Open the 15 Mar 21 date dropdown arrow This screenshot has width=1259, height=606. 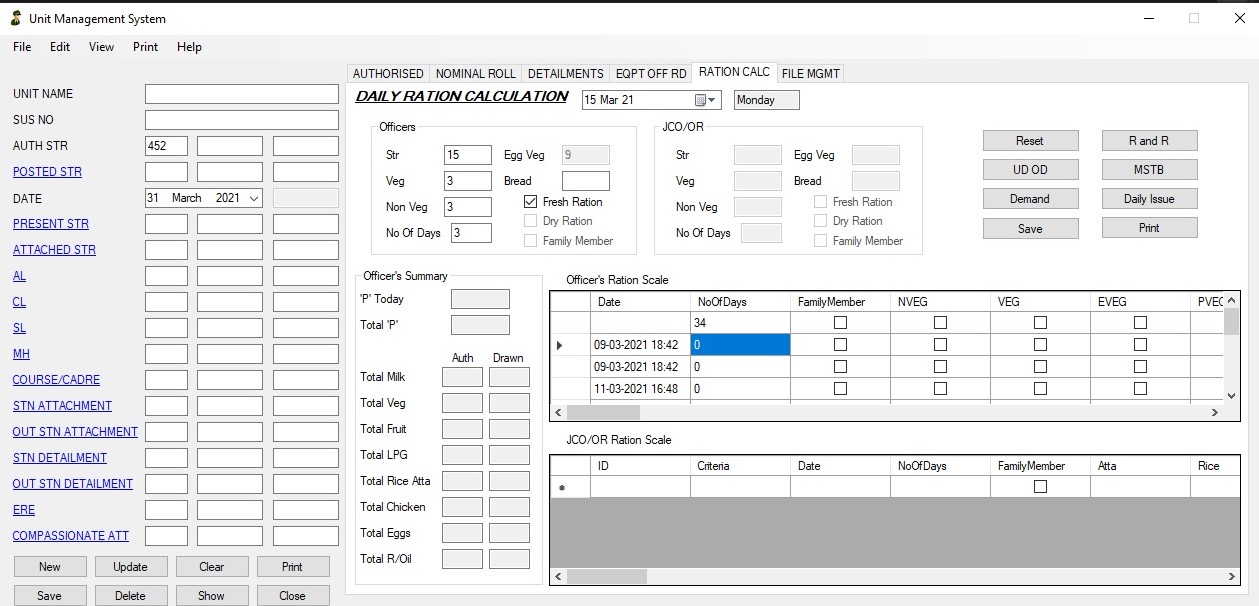(714, 100)
